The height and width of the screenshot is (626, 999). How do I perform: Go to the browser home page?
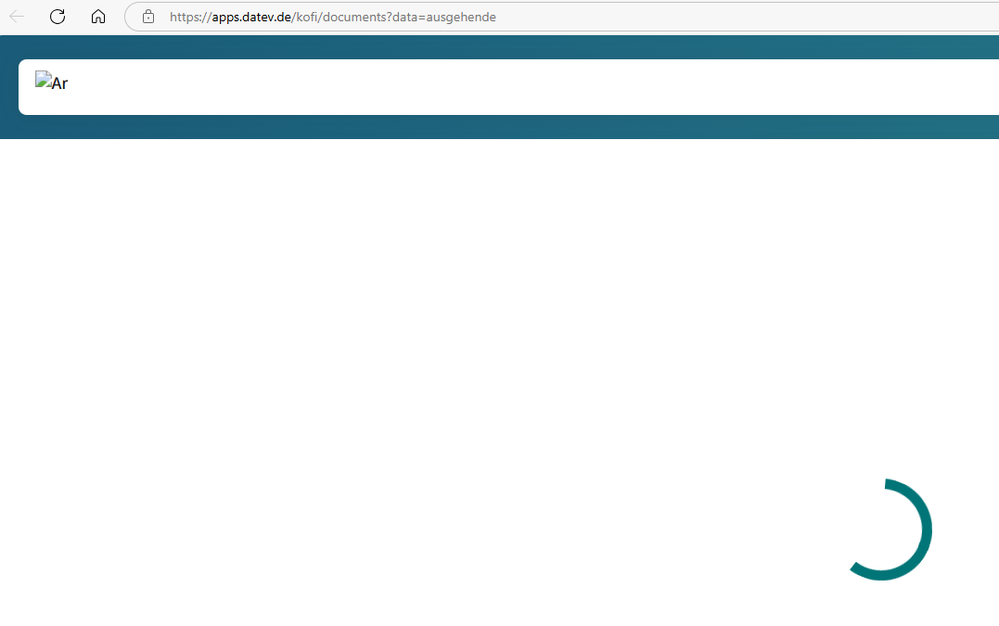(98, 17)
